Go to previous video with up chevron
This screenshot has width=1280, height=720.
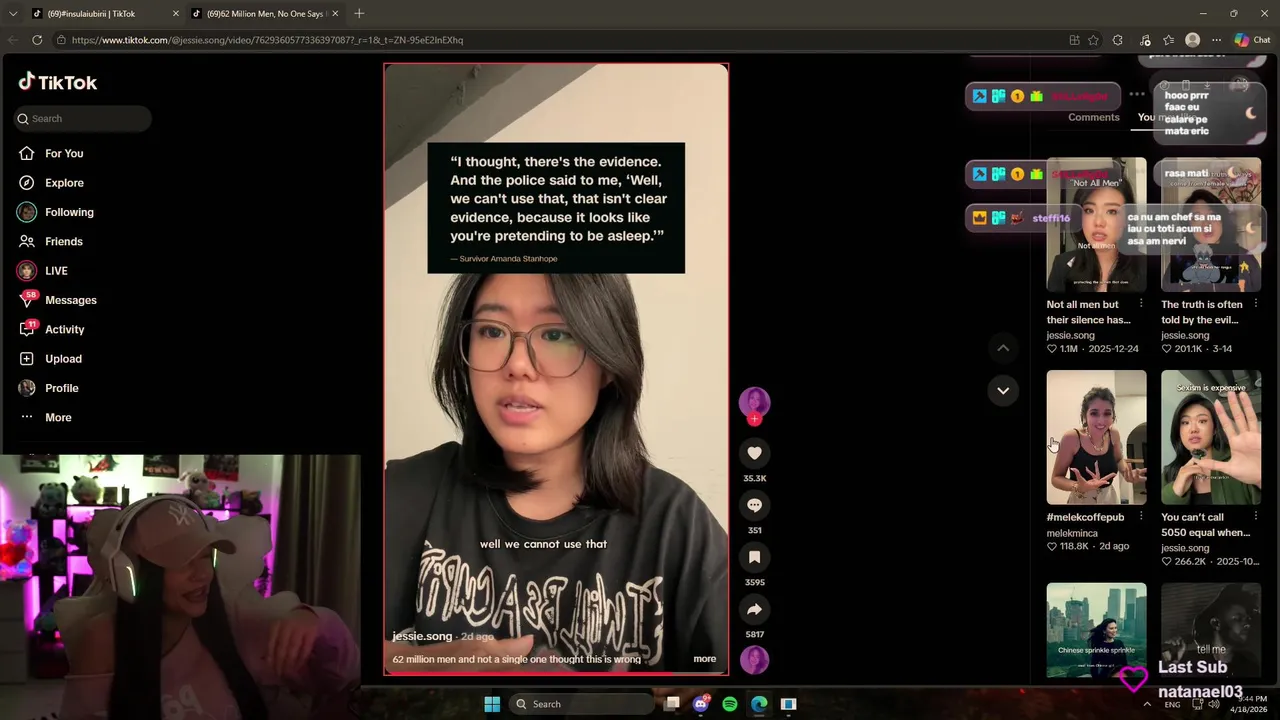click(1003, 348)
